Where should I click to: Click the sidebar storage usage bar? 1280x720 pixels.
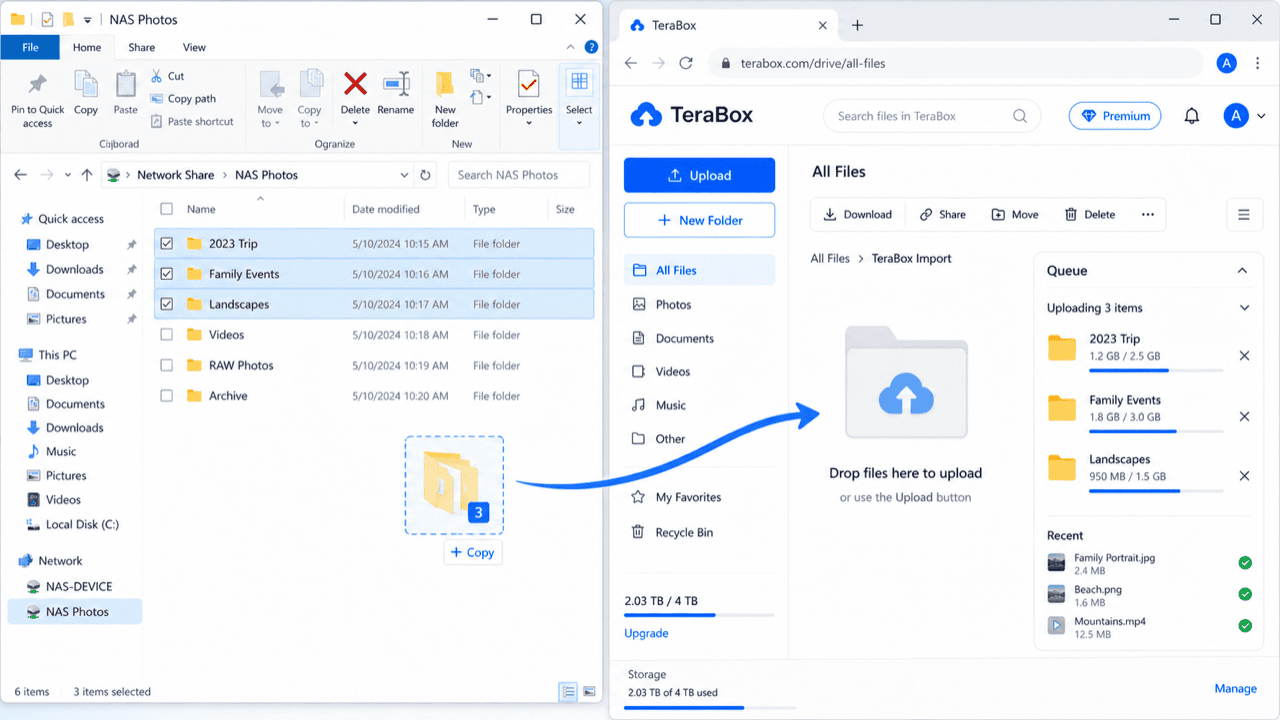point(699,615)
